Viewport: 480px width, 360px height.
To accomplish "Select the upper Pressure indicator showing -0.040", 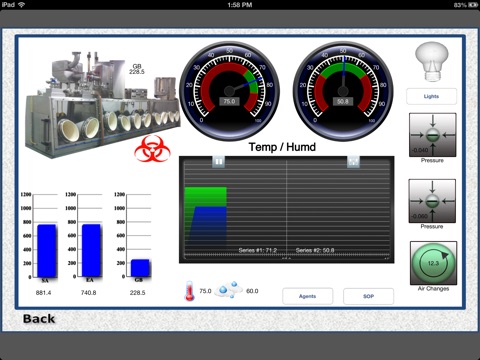I will [432, 135].
